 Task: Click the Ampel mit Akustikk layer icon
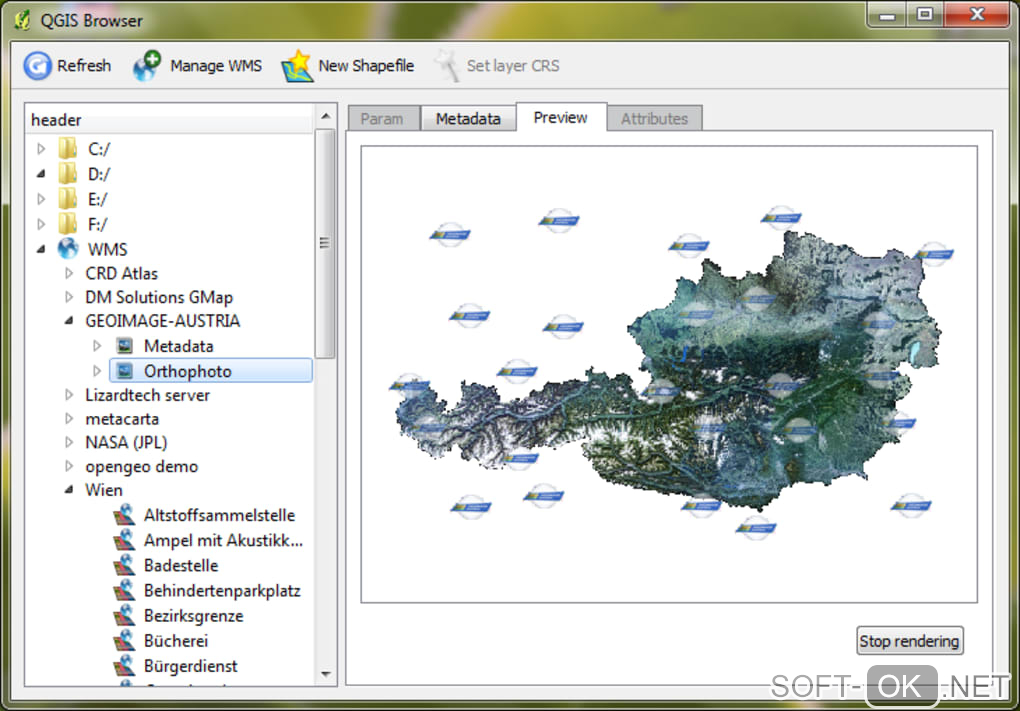(x=124, y=540)
